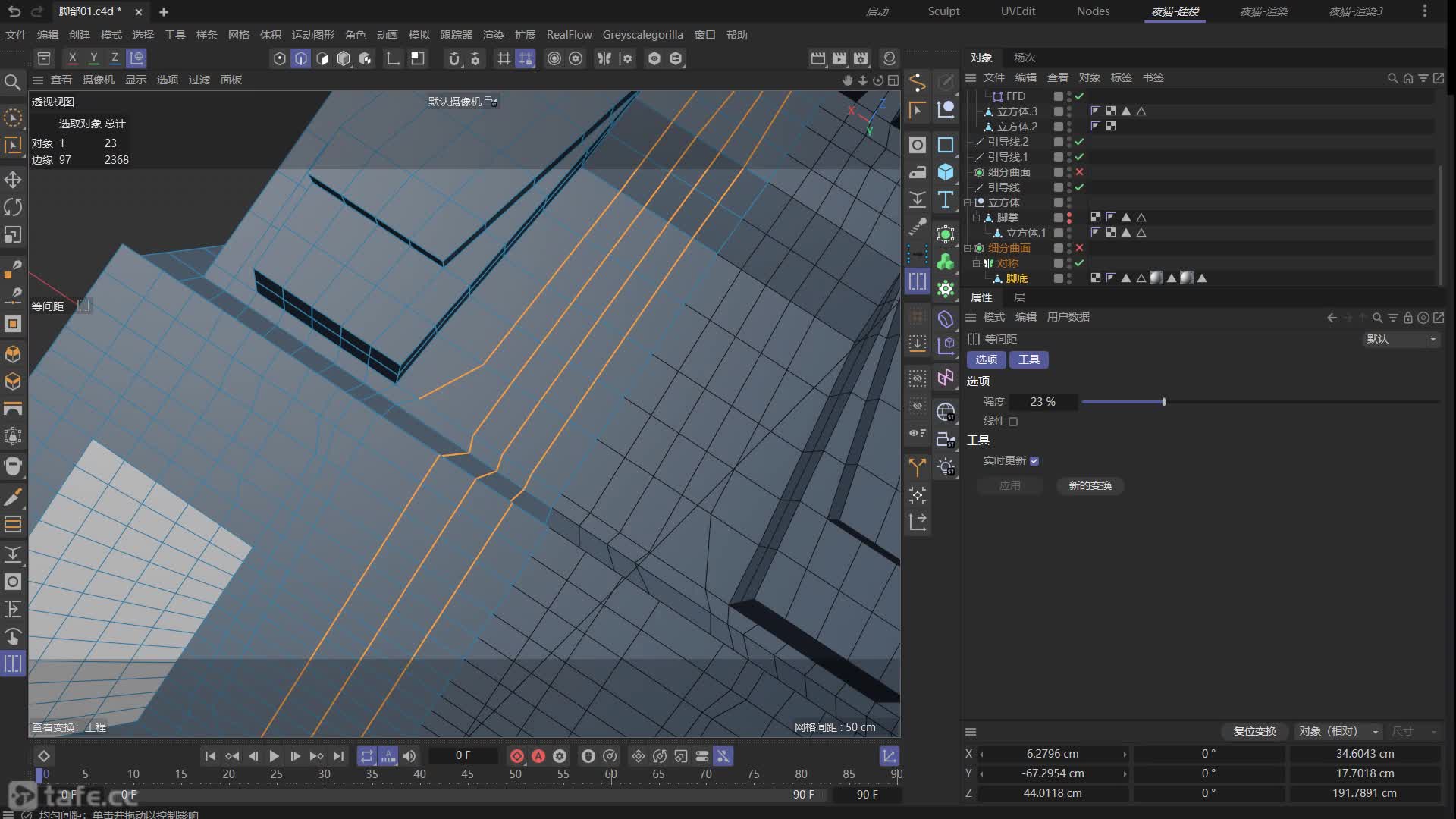The height and width of the screenshot is (819, 1456).
Task: Open the more options menu at top right
Action: (1424, 11)
